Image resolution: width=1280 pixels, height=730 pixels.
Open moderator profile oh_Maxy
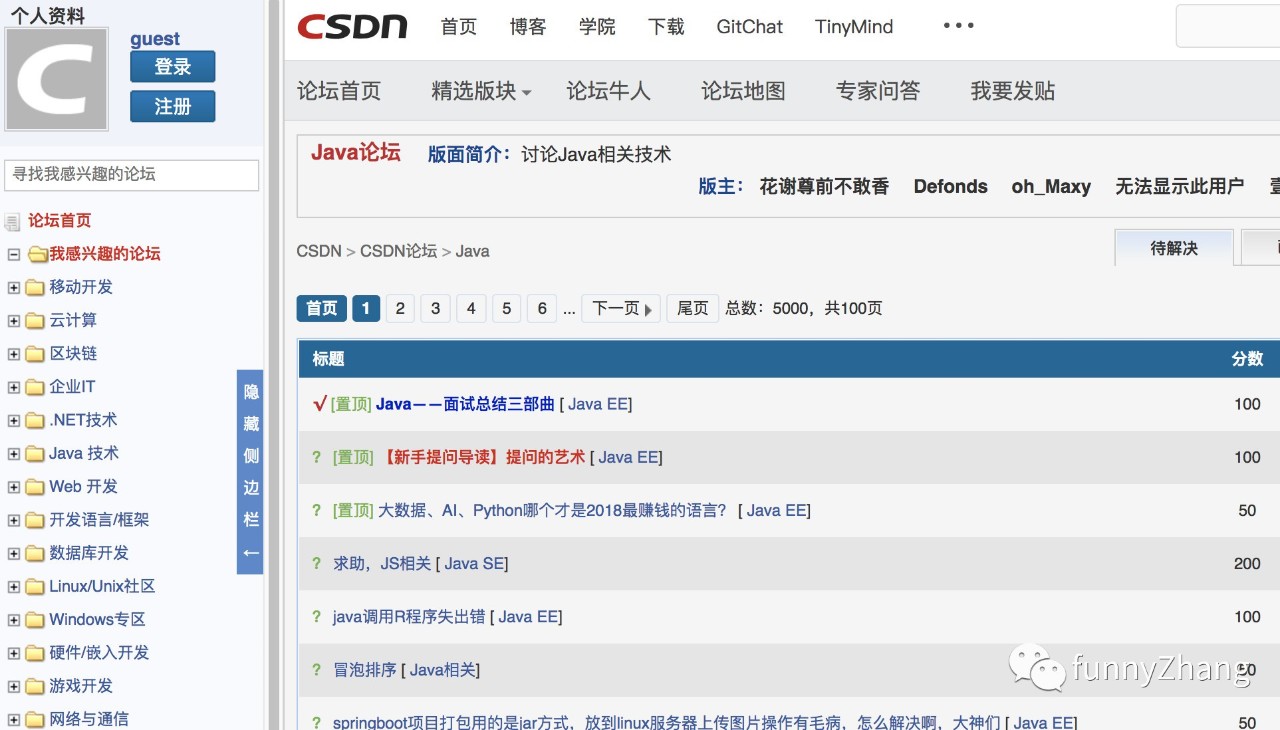point(1051,187)
